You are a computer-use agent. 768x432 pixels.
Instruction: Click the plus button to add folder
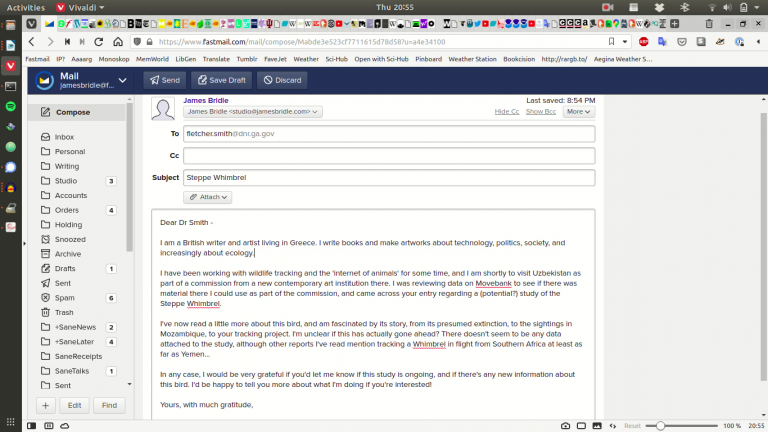(46, 405)
